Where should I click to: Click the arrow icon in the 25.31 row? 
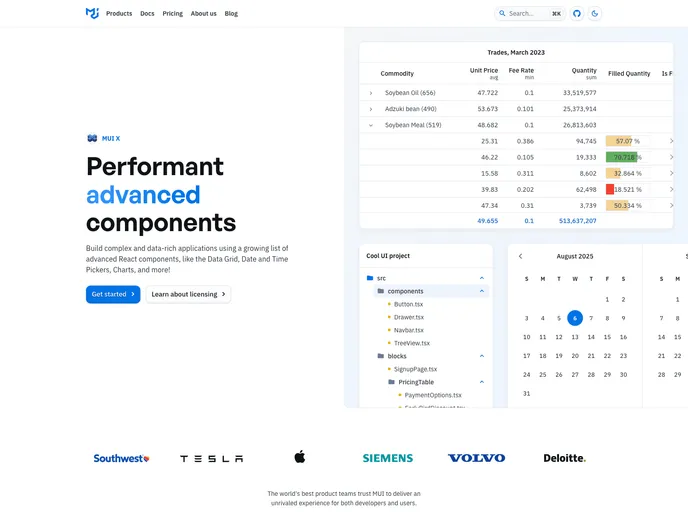(671, 141)
